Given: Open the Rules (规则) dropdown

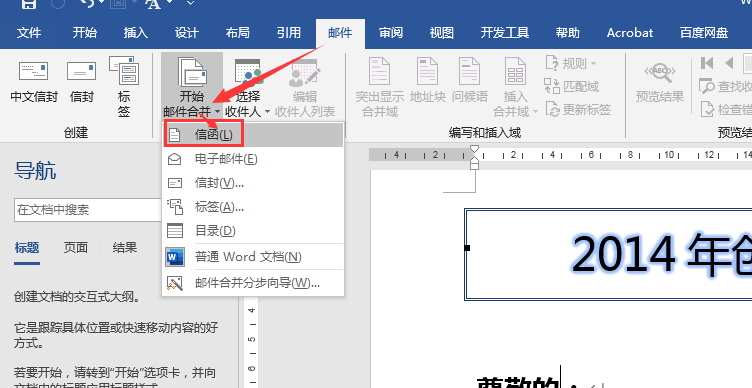Looking at the screenshot, I should tap(571, 63).
